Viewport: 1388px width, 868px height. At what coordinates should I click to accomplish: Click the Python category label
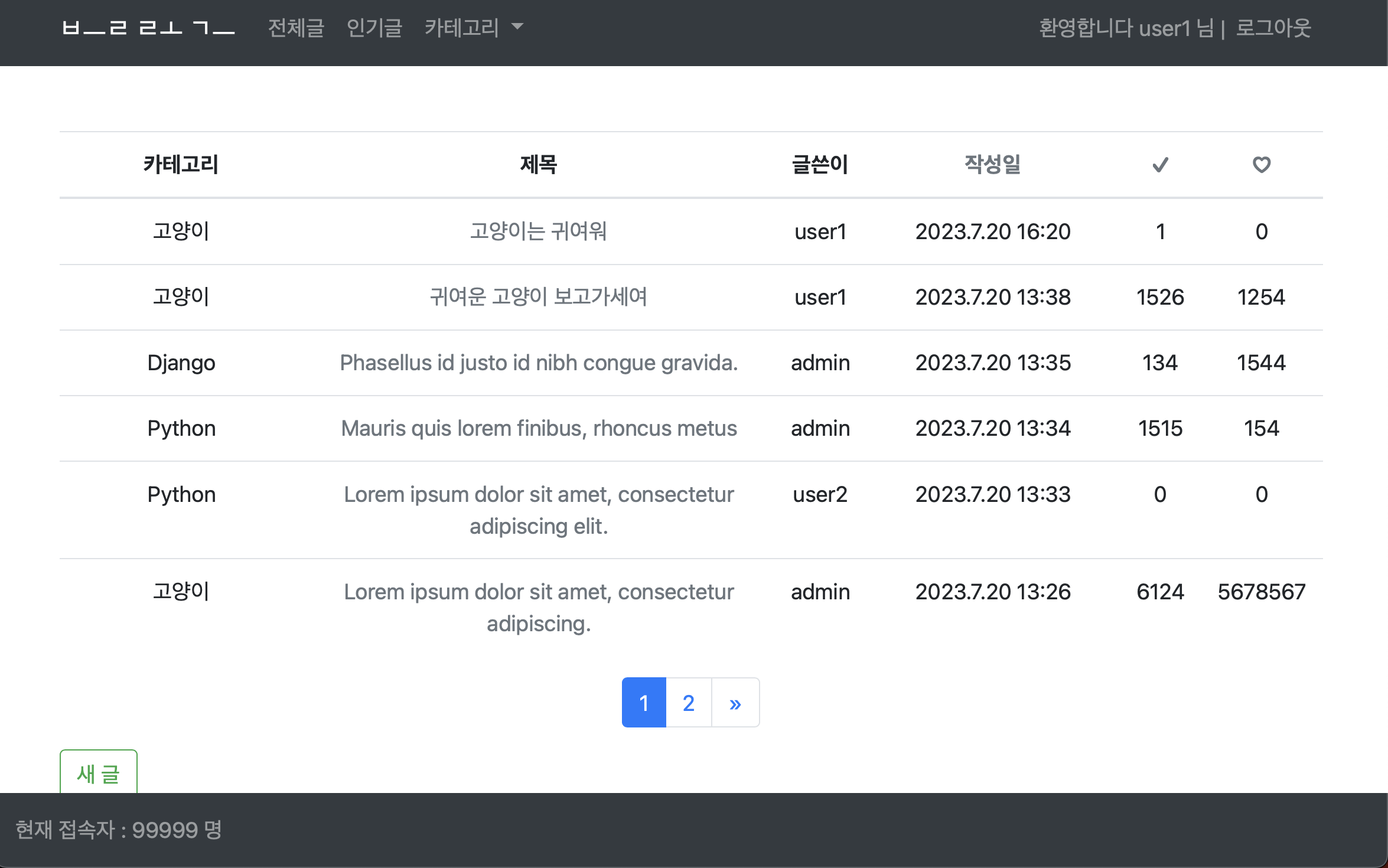pyautogui.click(x=181, y=428)
